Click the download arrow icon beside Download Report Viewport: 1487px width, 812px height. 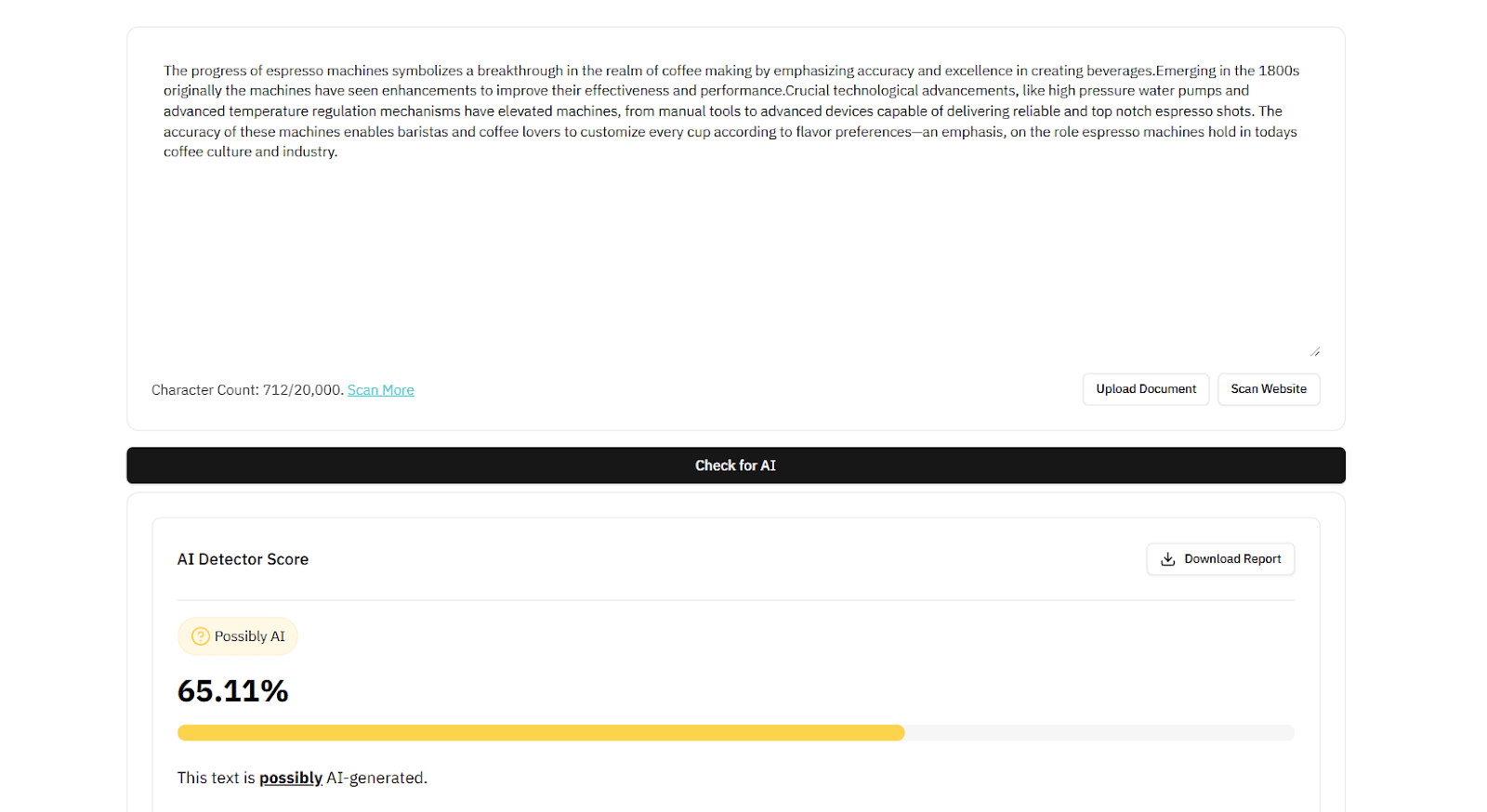[x=1168, y=559]
